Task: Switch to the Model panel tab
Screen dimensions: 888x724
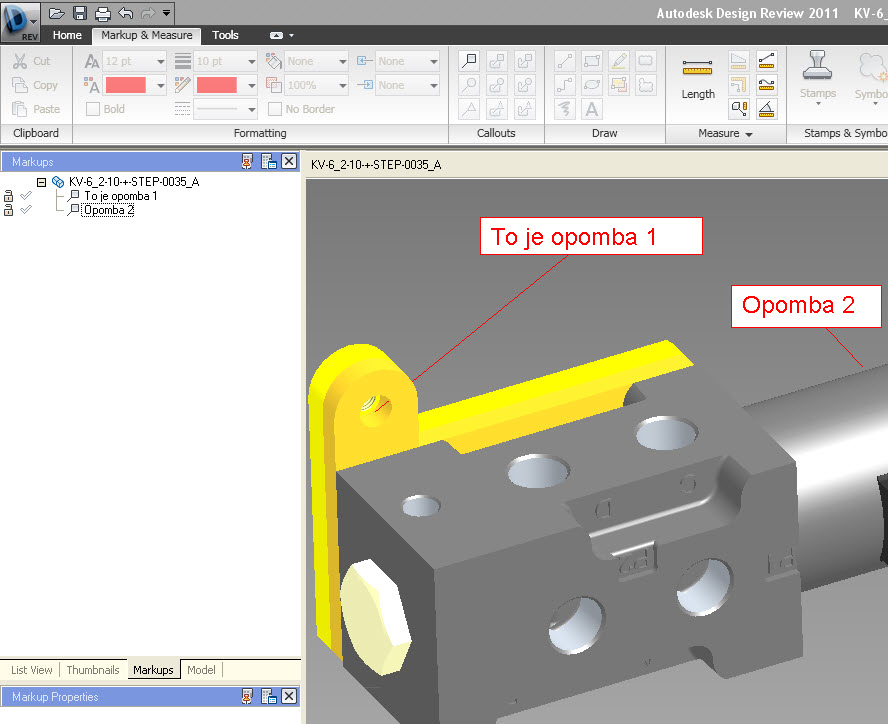Action: click(x=201, y=670)
